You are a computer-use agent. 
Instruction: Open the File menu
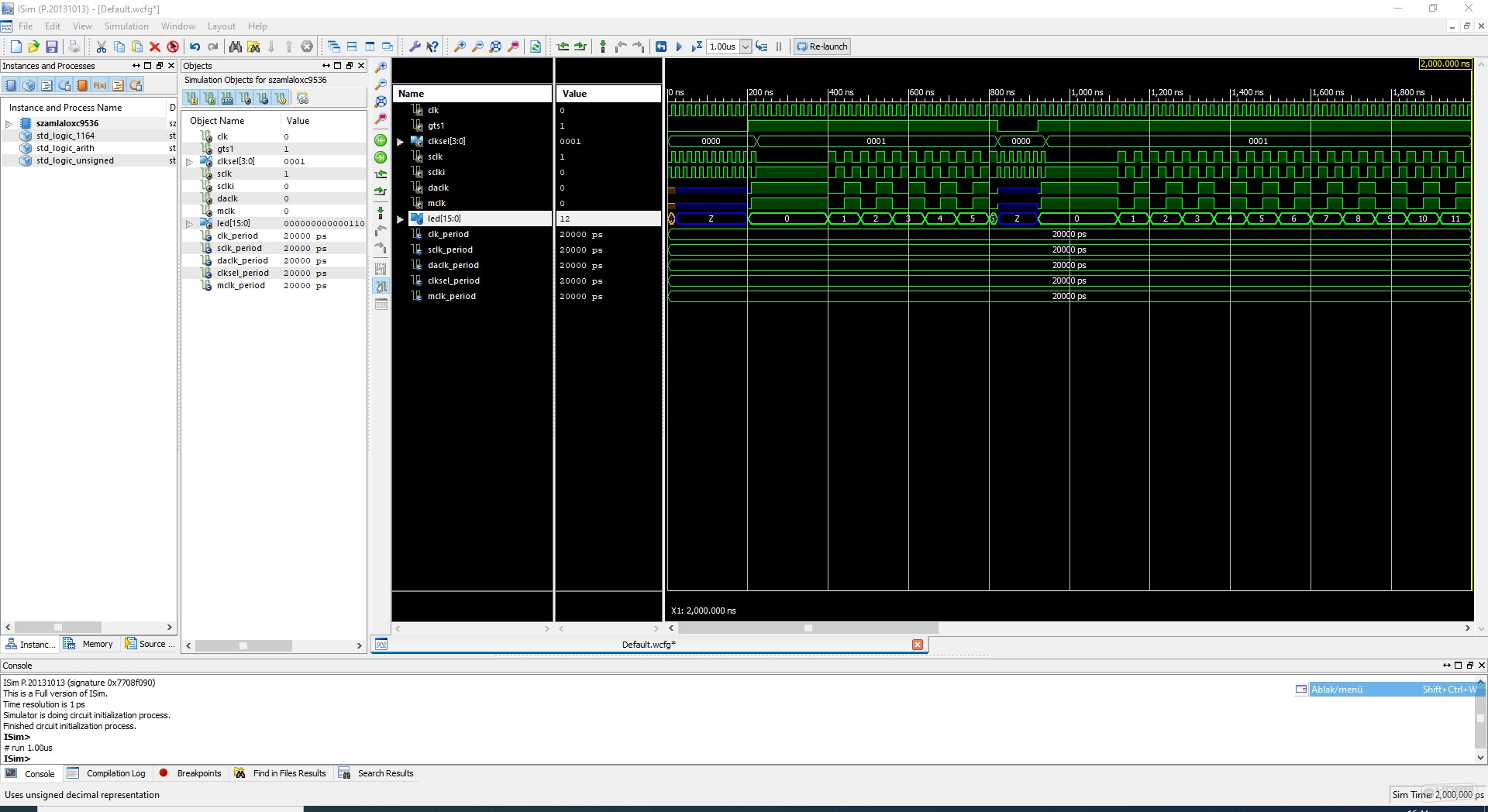click(26, 26)
